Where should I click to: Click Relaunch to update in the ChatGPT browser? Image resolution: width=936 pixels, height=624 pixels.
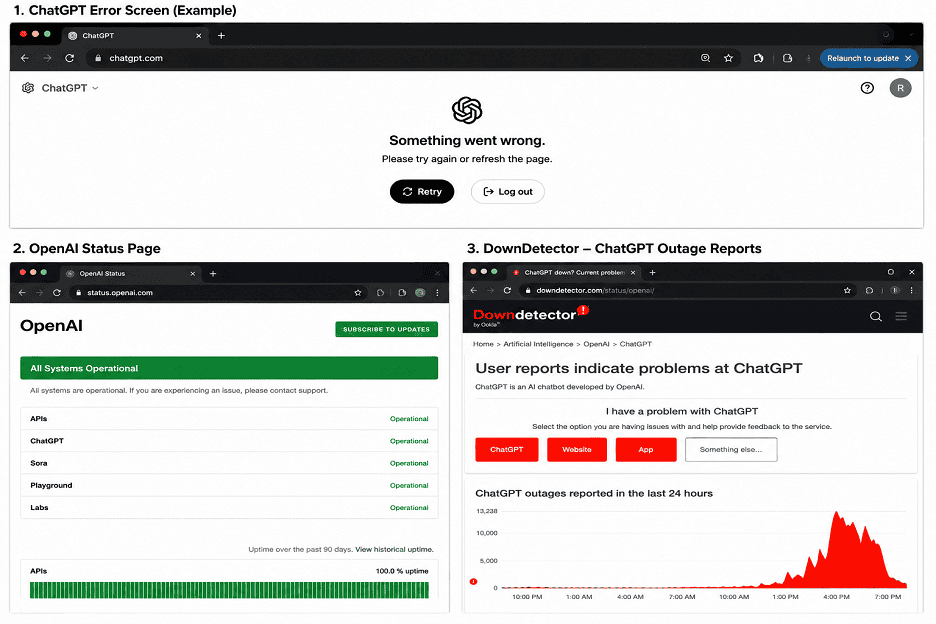(862, 58)
